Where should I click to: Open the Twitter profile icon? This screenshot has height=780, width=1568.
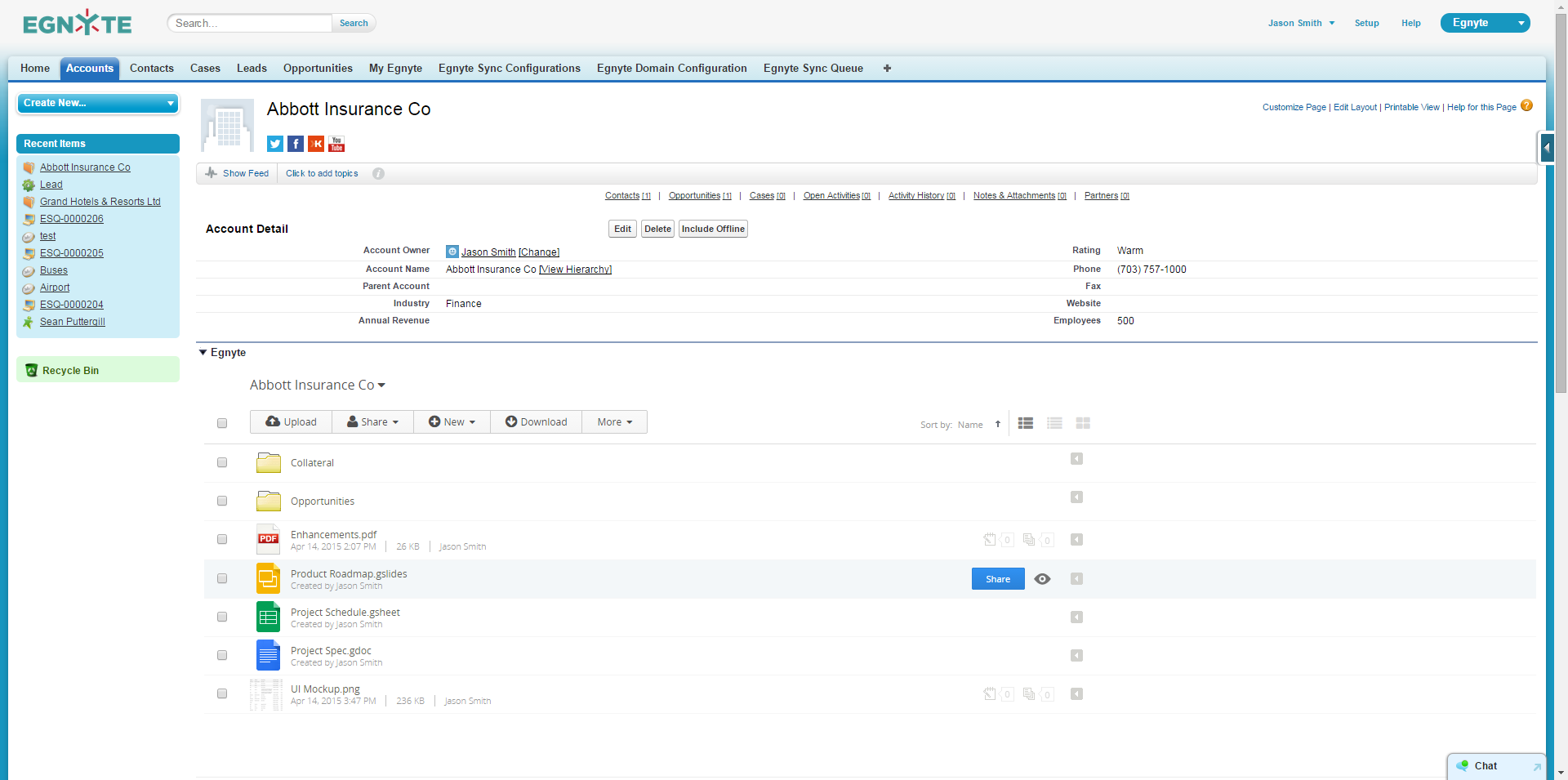[274, 144]
